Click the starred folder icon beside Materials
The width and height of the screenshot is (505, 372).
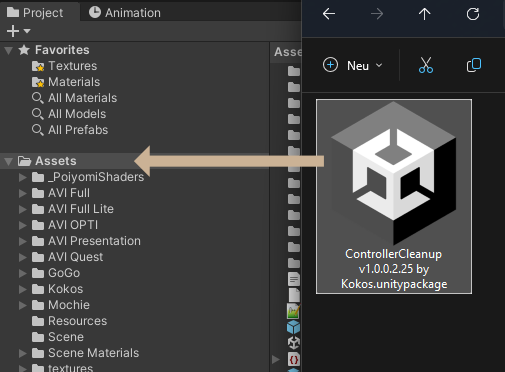pyautogui.click(x=38, y=82)
